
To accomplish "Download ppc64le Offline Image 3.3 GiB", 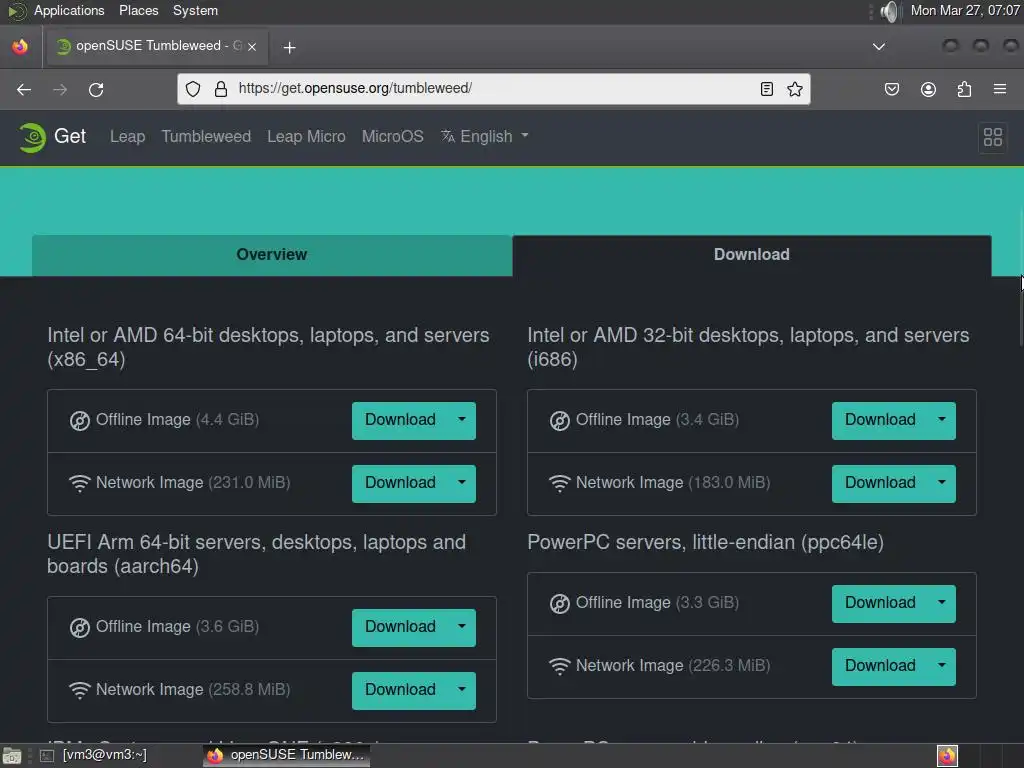I will (x=880, y=603).
